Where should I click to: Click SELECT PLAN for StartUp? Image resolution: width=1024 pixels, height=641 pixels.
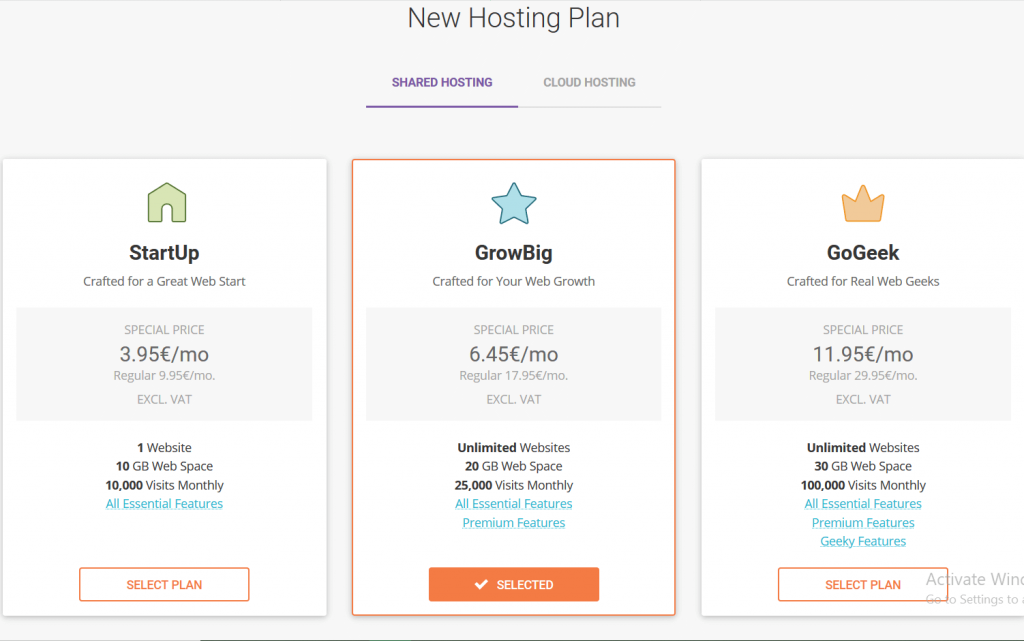[164, 584]
